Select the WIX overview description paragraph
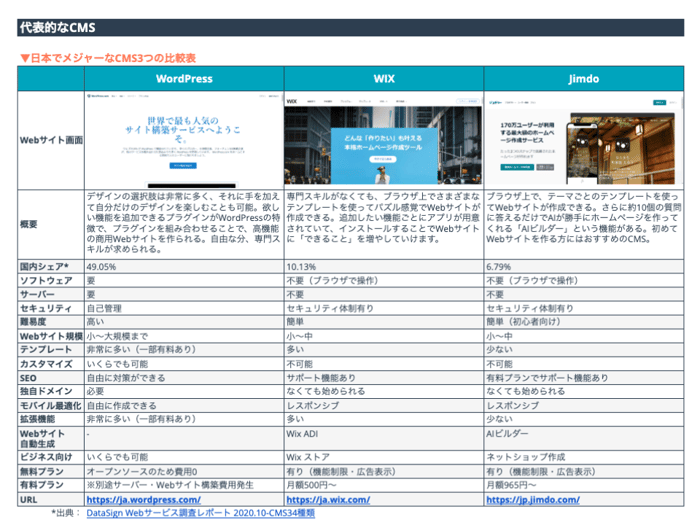Image resolution: width=700 pixels, height=525 pixels. click(383, 217)
